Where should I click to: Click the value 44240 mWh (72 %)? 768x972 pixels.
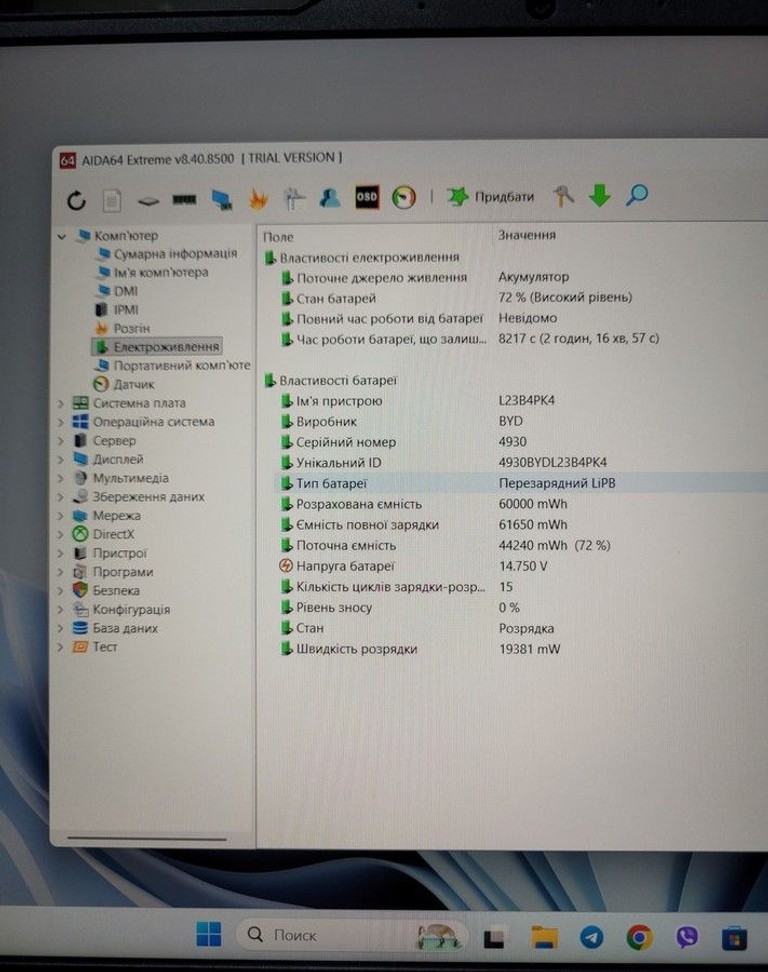[554, 545]
